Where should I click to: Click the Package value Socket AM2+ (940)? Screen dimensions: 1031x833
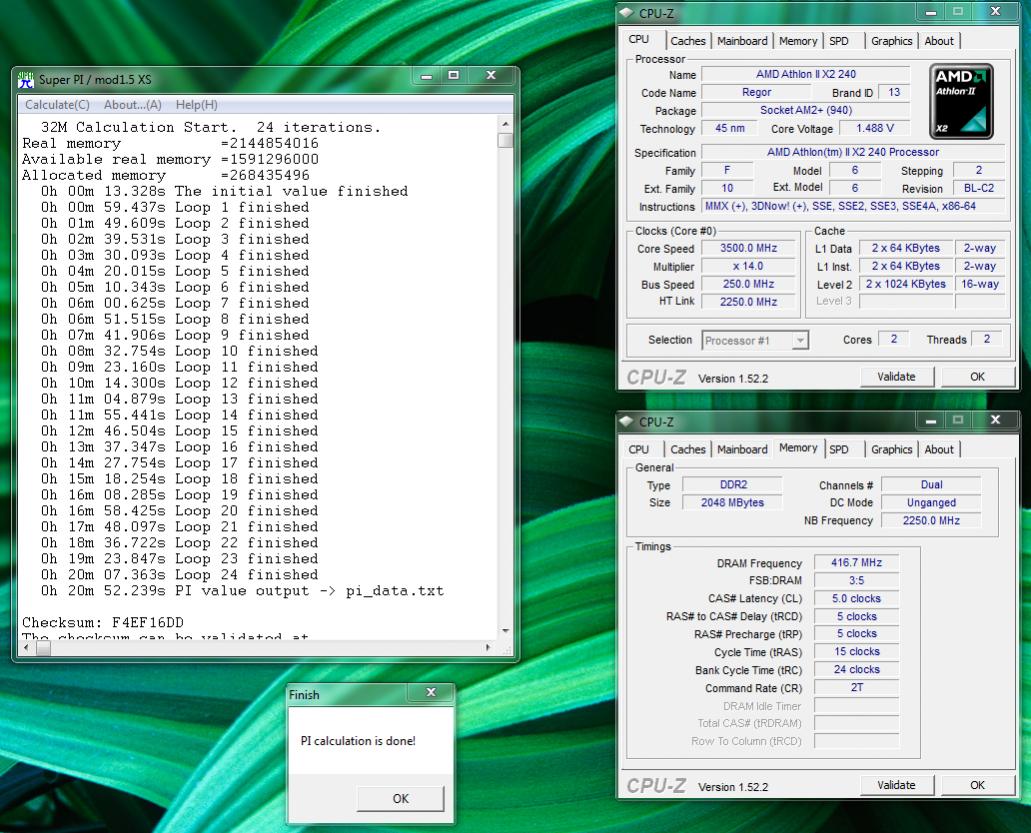(805, 110)
